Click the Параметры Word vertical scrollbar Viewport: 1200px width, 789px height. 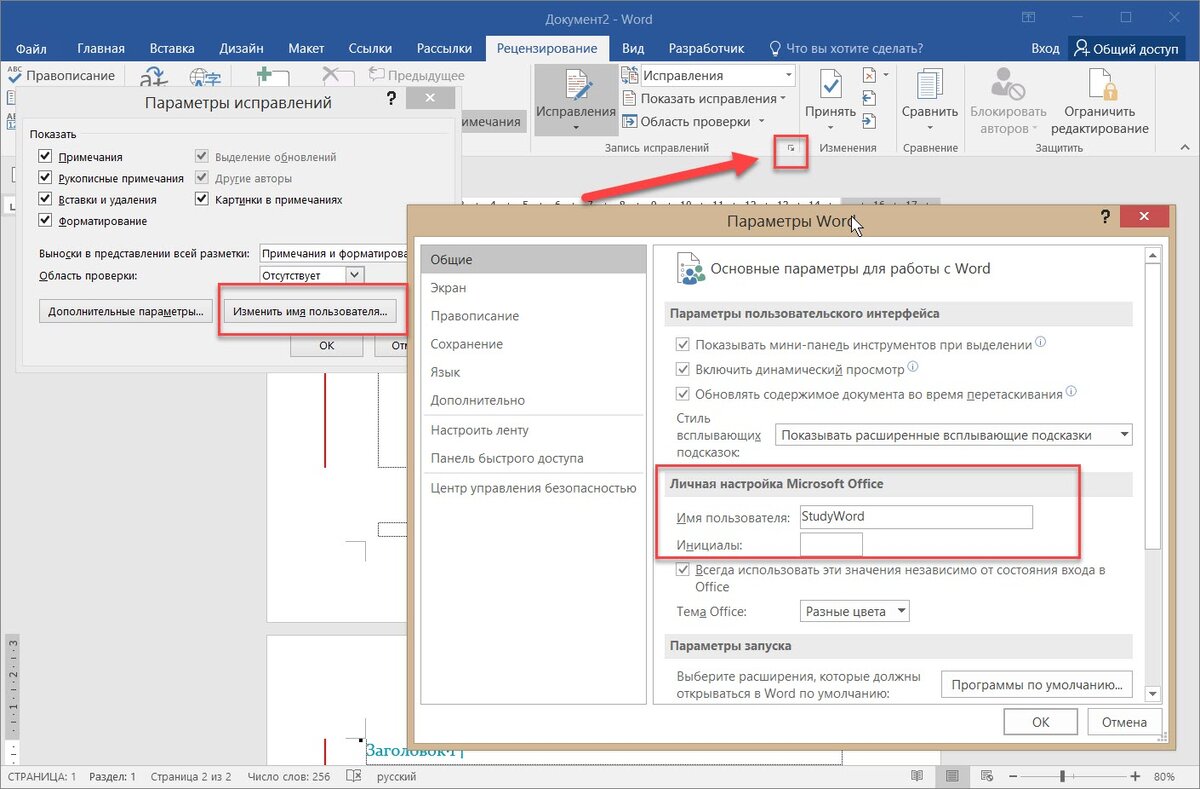point(1153,475)
